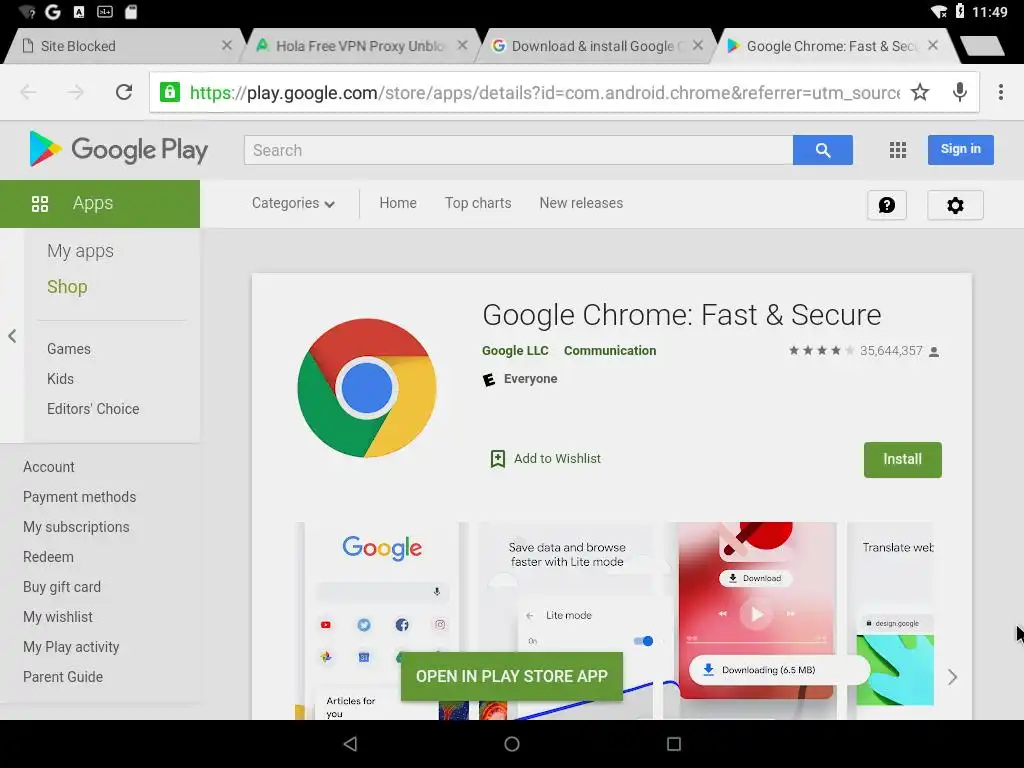Open the Google homepage screenshot thumbnail
Image resolution: width=1024 pixels, height=768 pixels.
point(382,620)
